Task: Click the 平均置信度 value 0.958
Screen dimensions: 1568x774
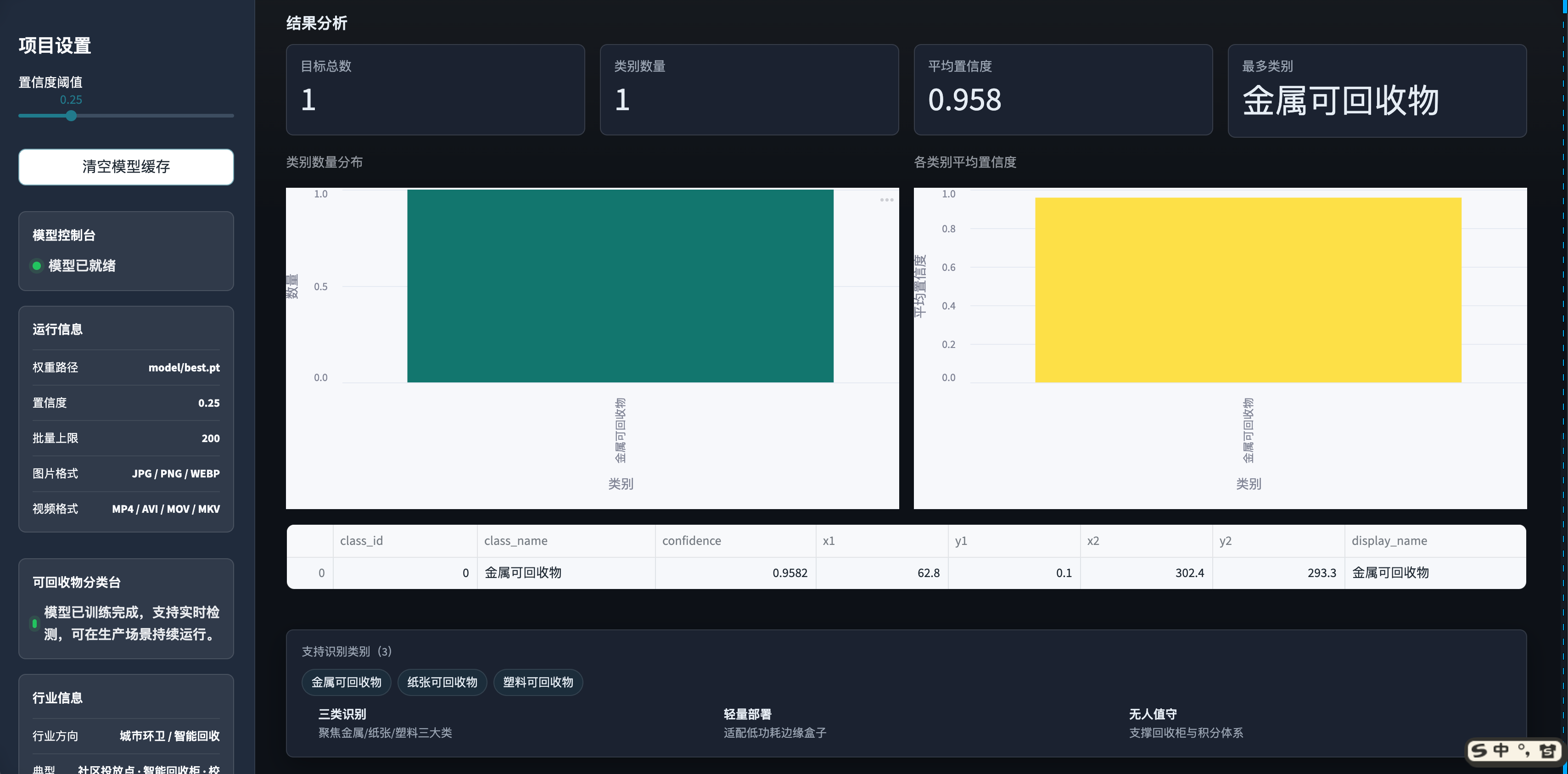Action: 965,100
